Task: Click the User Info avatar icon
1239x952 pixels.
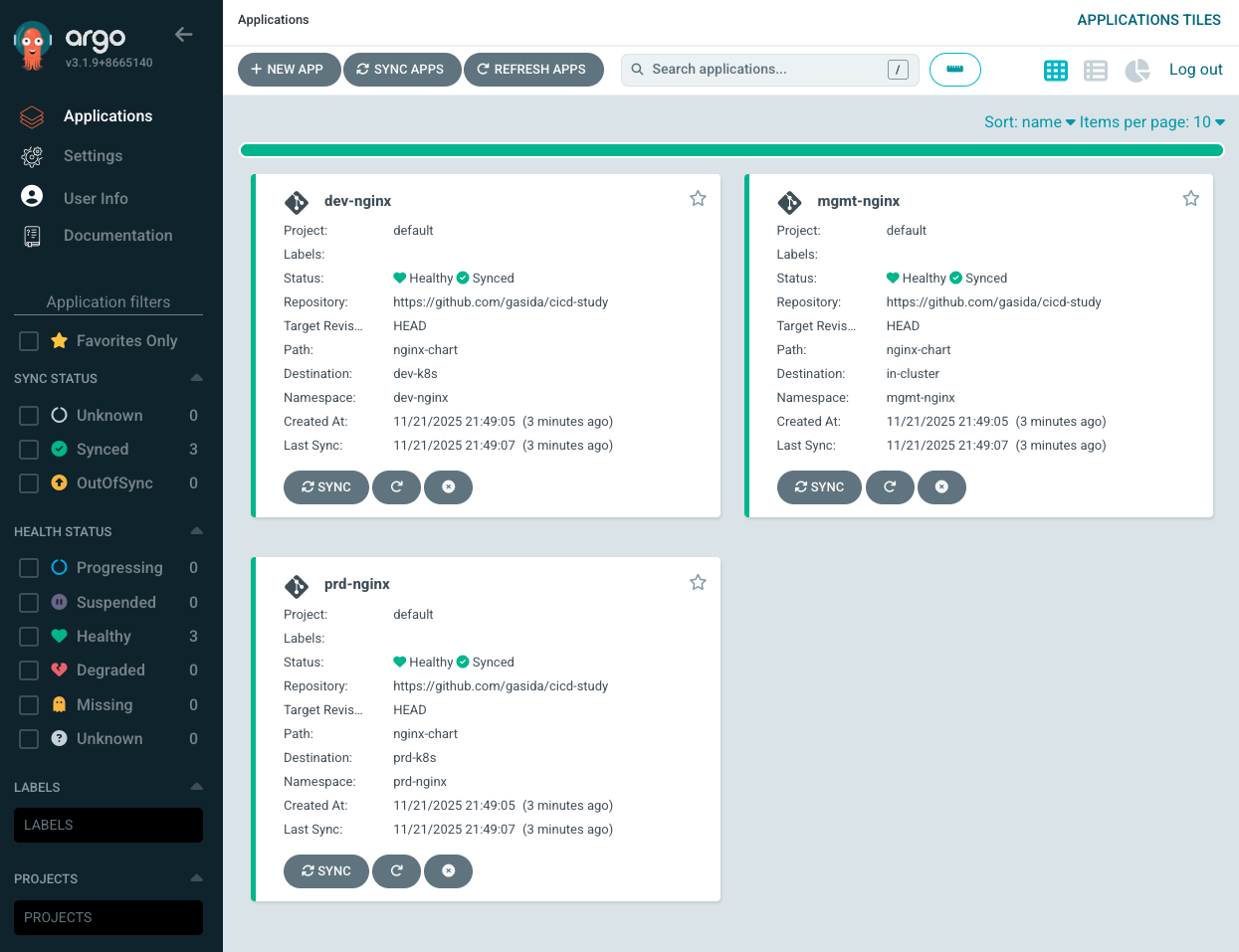Action: [x=32, y=196]
